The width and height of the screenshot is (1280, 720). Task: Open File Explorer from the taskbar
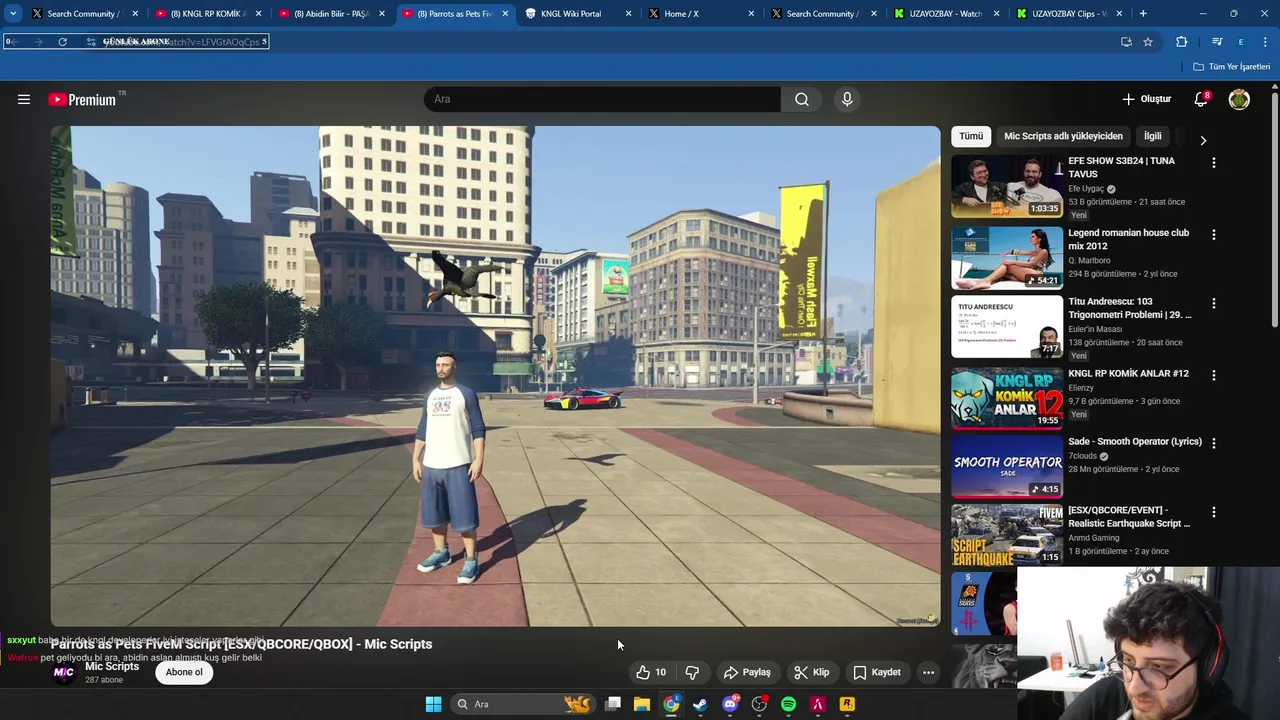pos(642,704)
